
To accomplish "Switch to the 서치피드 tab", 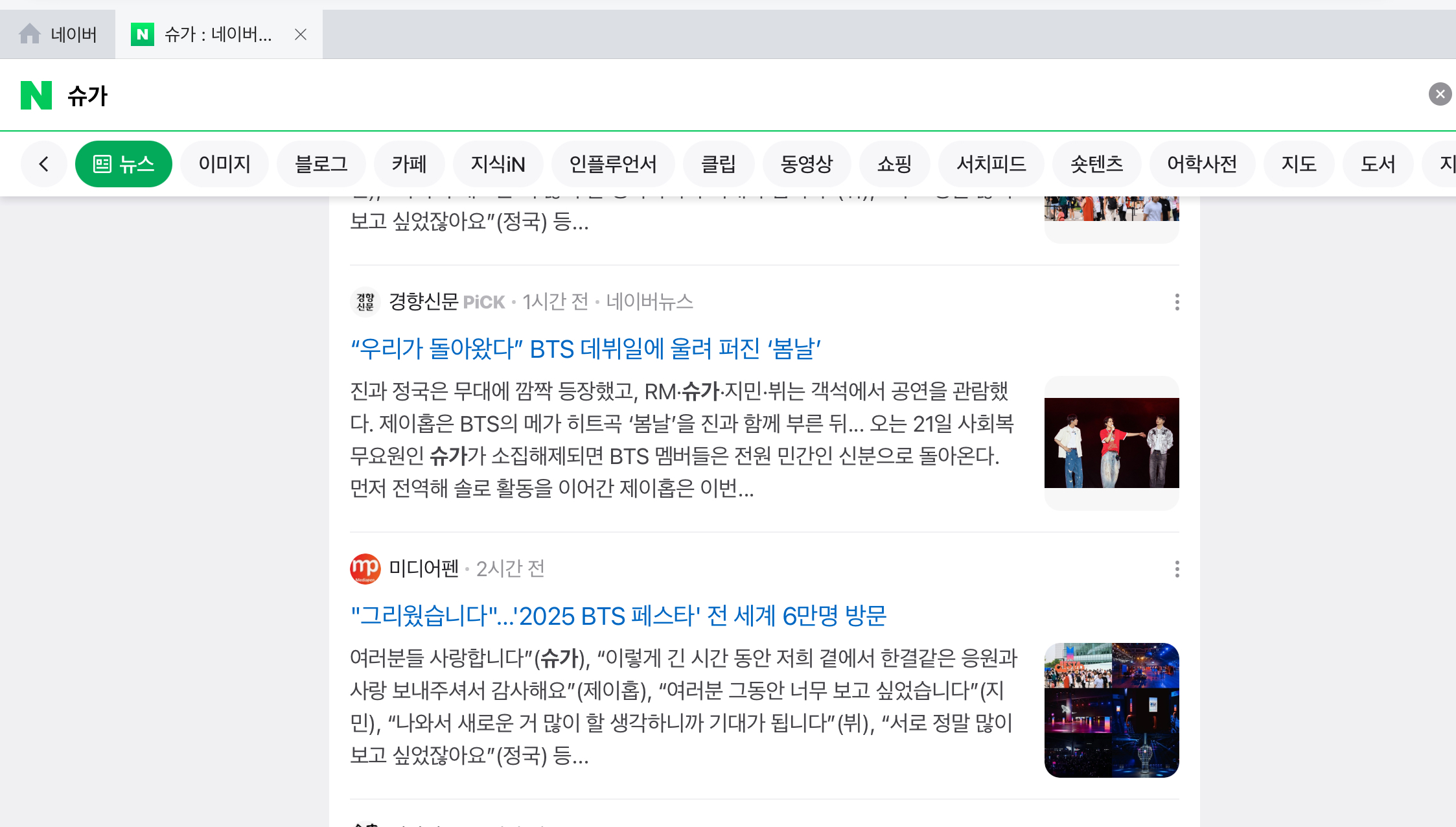I will point(991,164).
